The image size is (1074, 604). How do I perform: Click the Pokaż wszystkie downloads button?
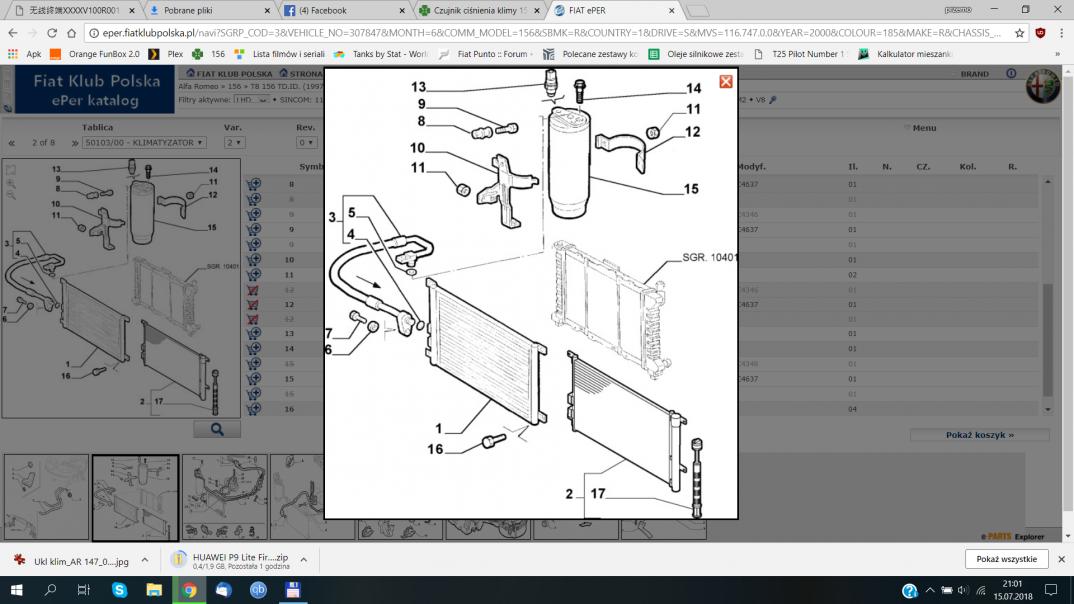(1006, 559)
